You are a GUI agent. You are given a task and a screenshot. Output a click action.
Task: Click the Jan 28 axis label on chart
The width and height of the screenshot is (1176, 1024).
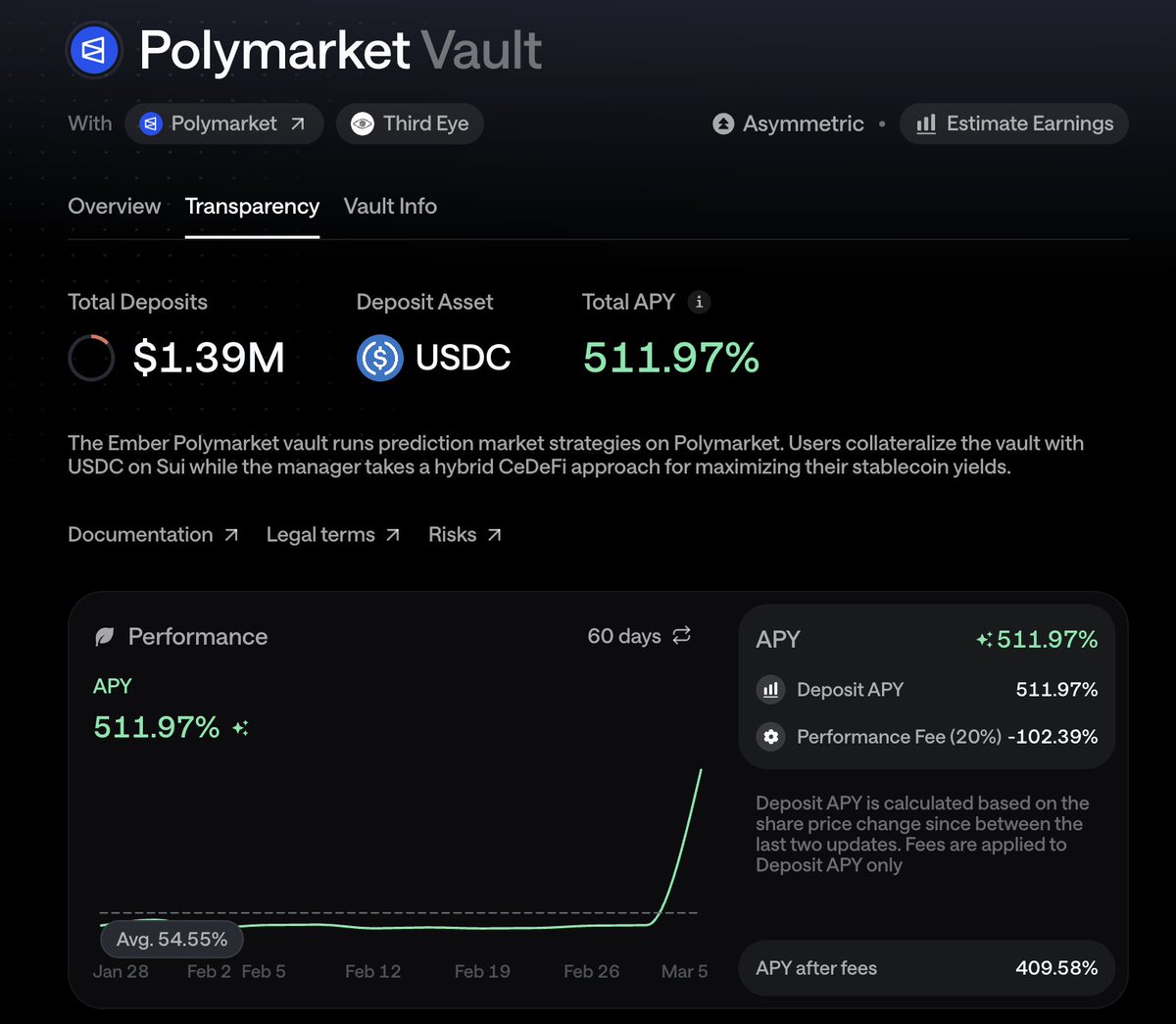121,971
